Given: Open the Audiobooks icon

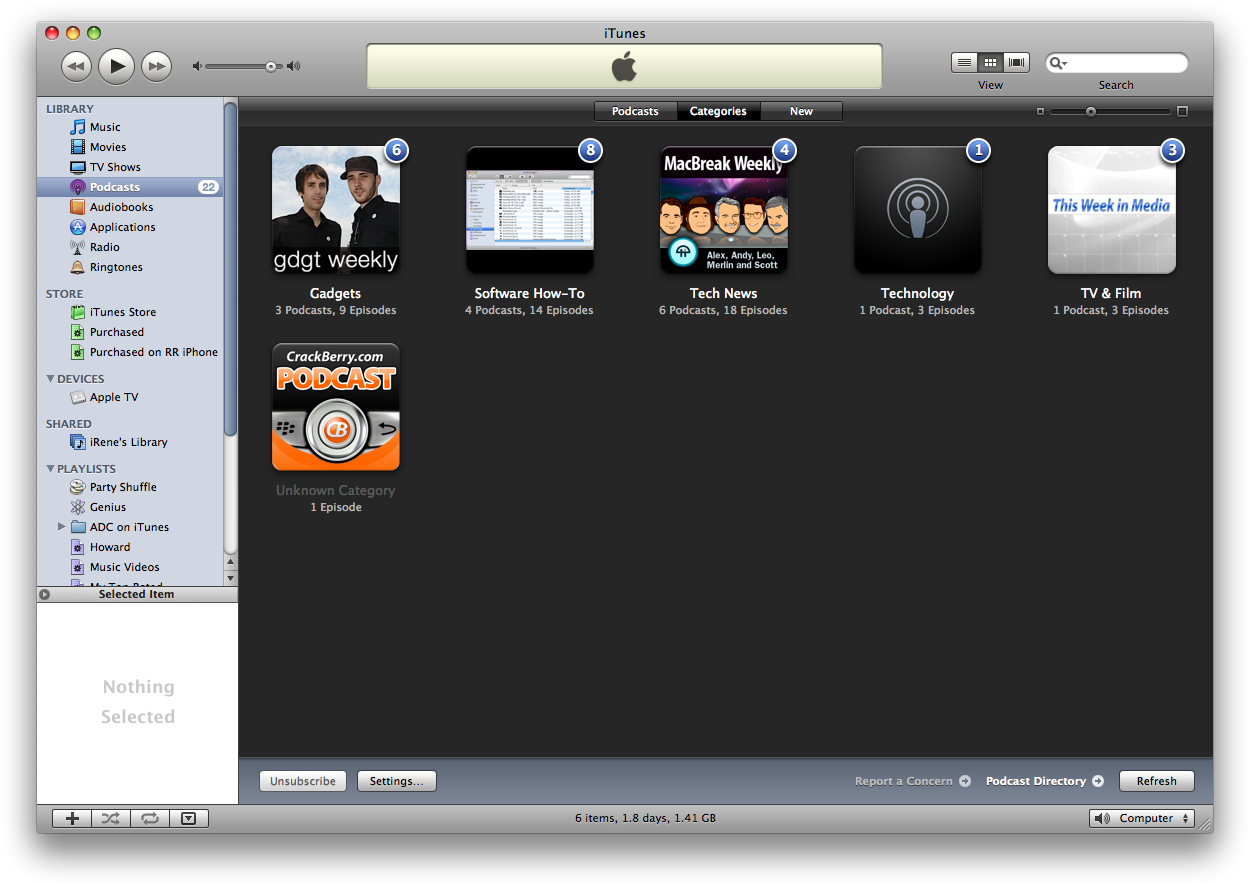Looking at the screenshot, I should click(78, 207).
